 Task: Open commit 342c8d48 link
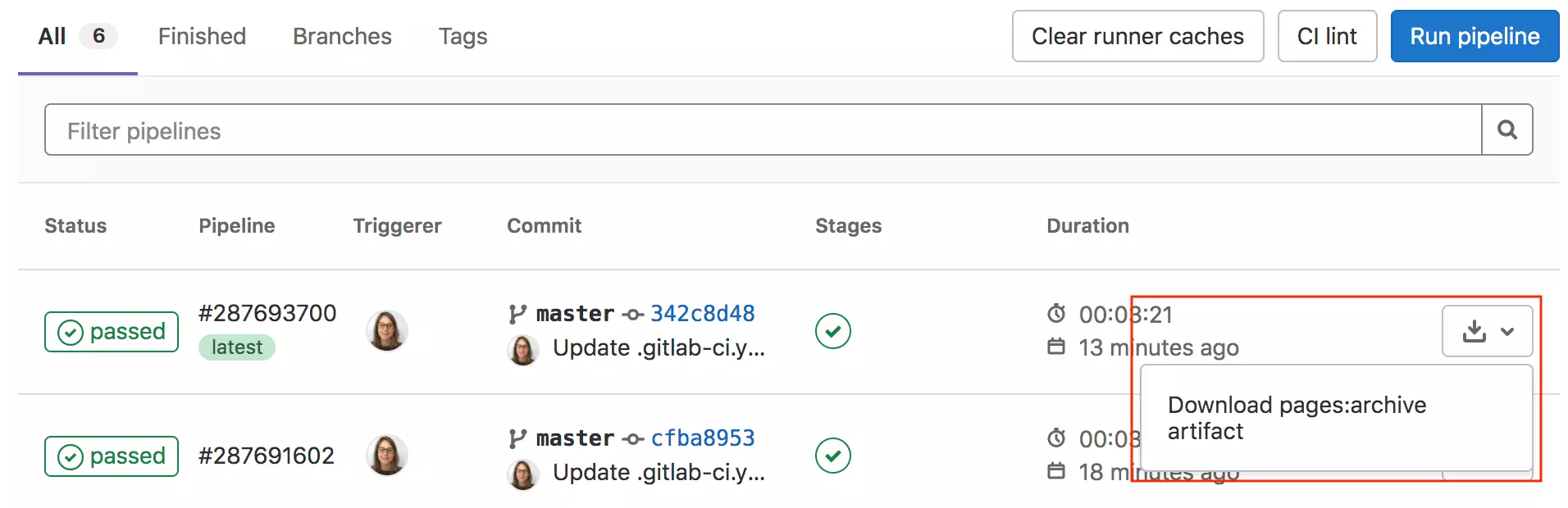coord(701,313)
